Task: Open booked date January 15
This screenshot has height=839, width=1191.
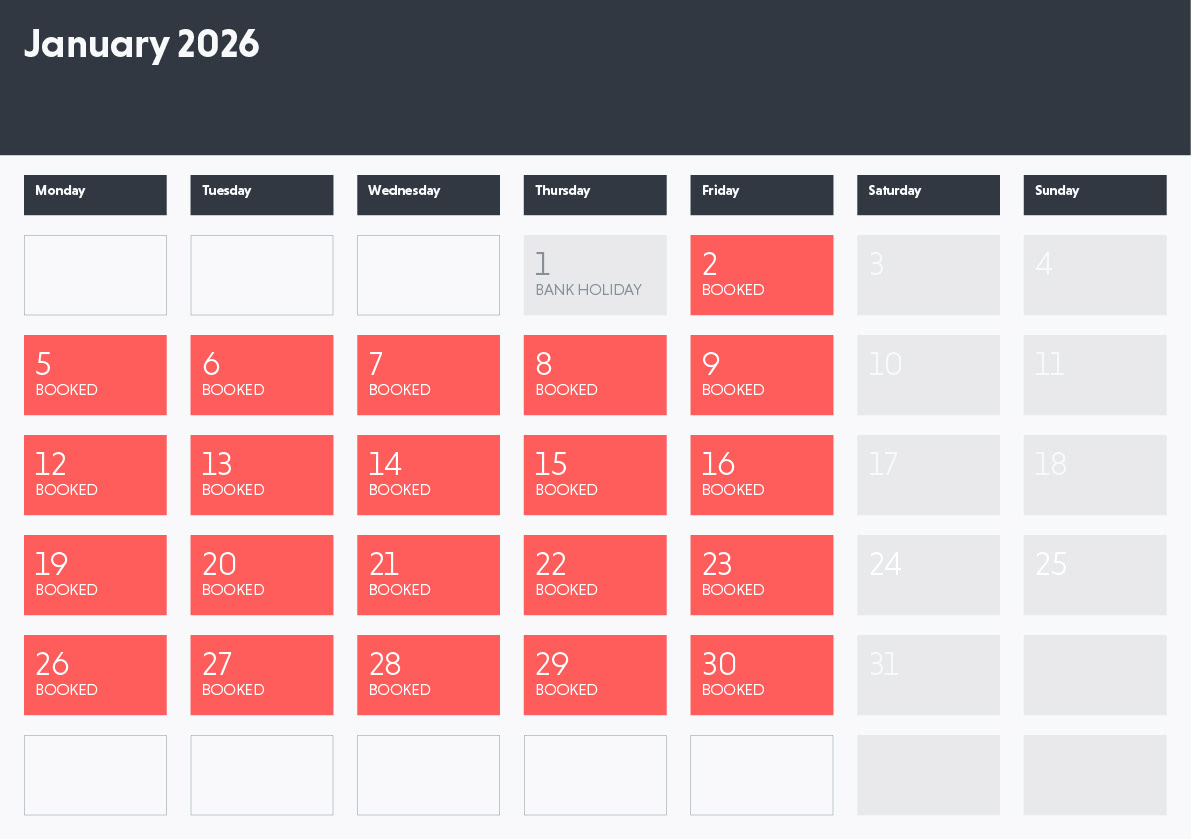Action: point(595,475)
